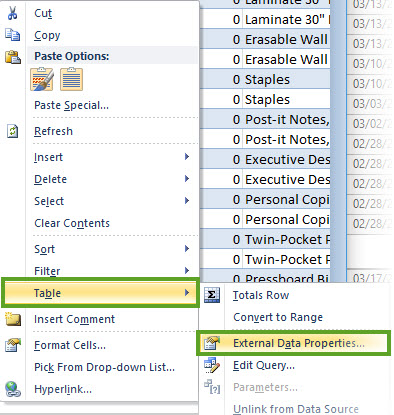Click the Insert Comment note icon
The width and height of the screenshot is (394, 415).
coord(13,319)
